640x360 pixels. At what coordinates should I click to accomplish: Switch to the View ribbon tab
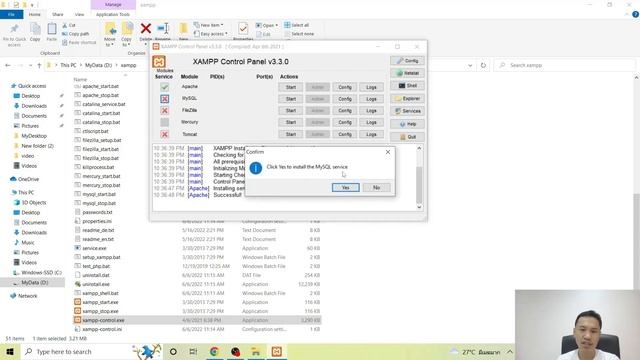(79, 14)
